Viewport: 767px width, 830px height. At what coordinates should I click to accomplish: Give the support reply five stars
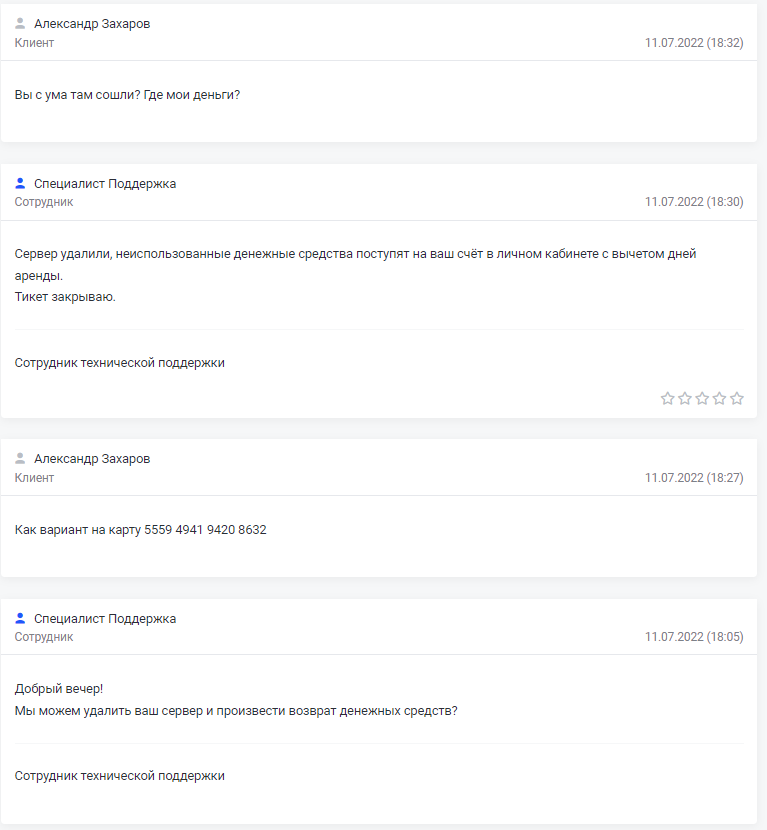(x=737, y=398)
